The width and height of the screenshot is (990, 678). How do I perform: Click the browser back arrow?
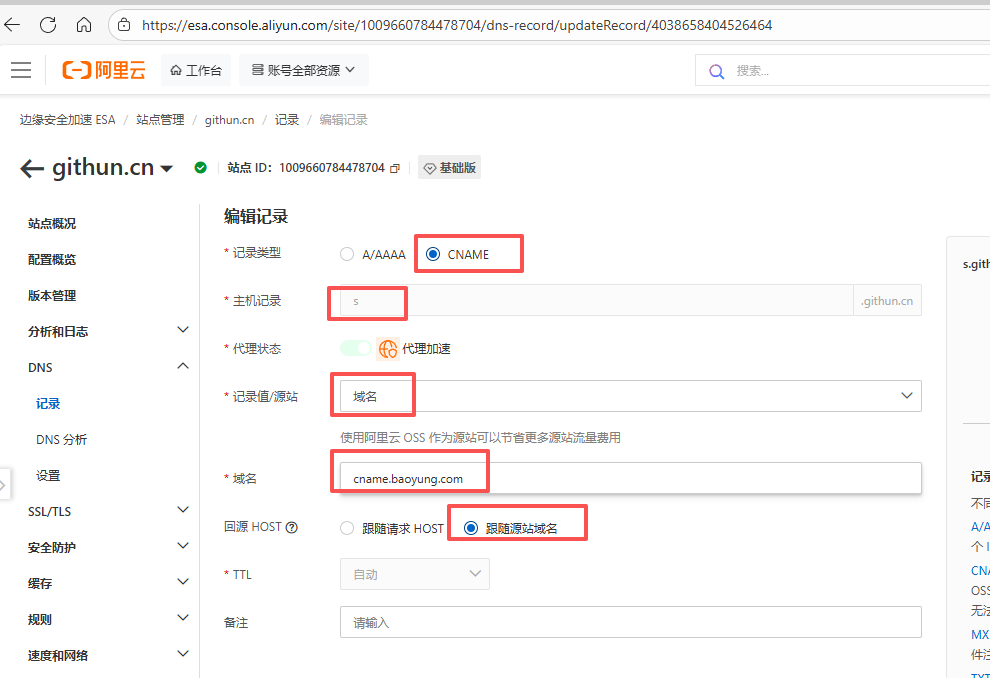[13, 25]
